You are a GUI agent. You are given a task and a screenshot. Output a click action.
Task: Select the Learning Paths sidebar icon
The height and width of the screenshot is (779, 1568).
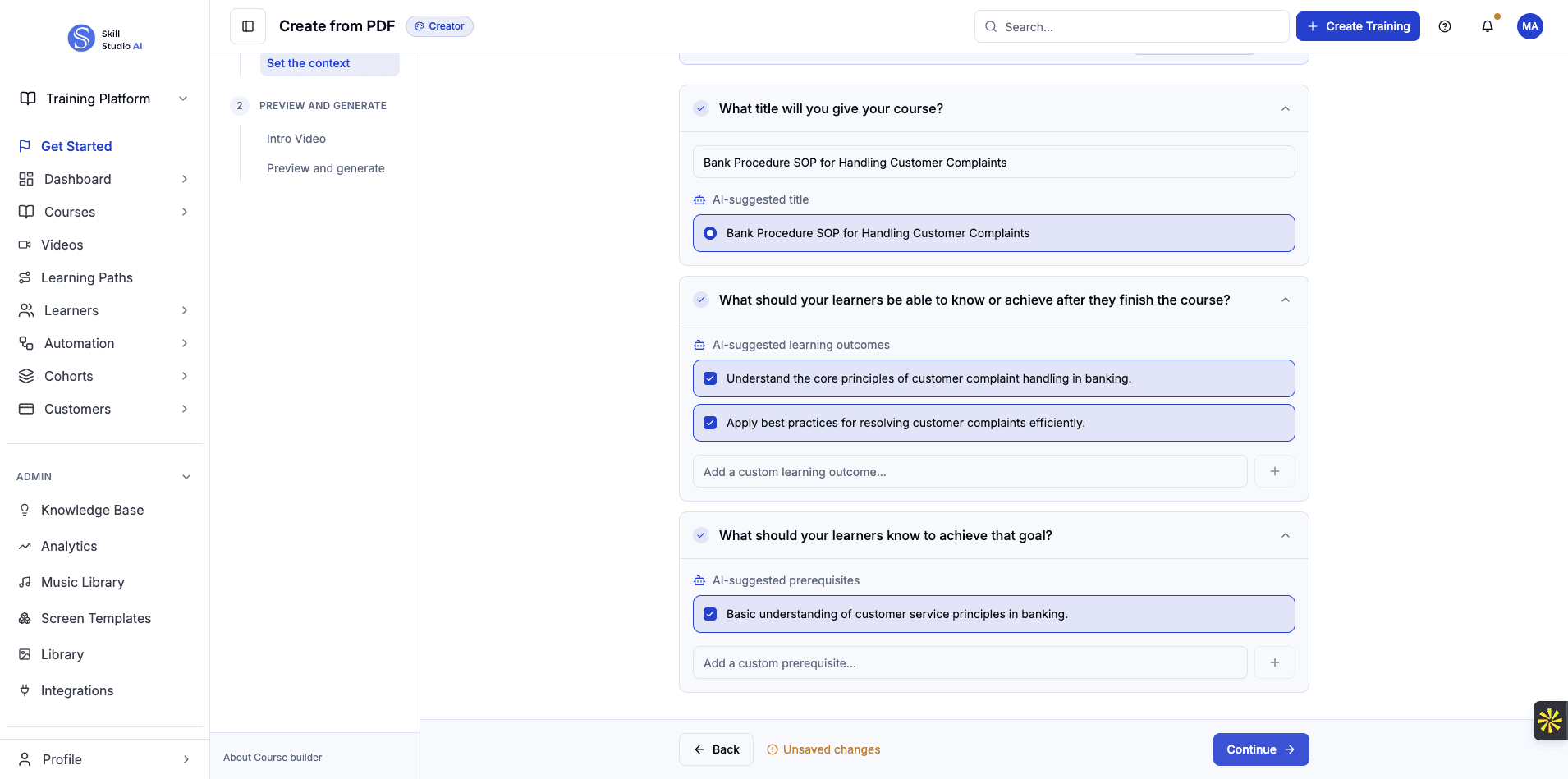tap(25, 277)
